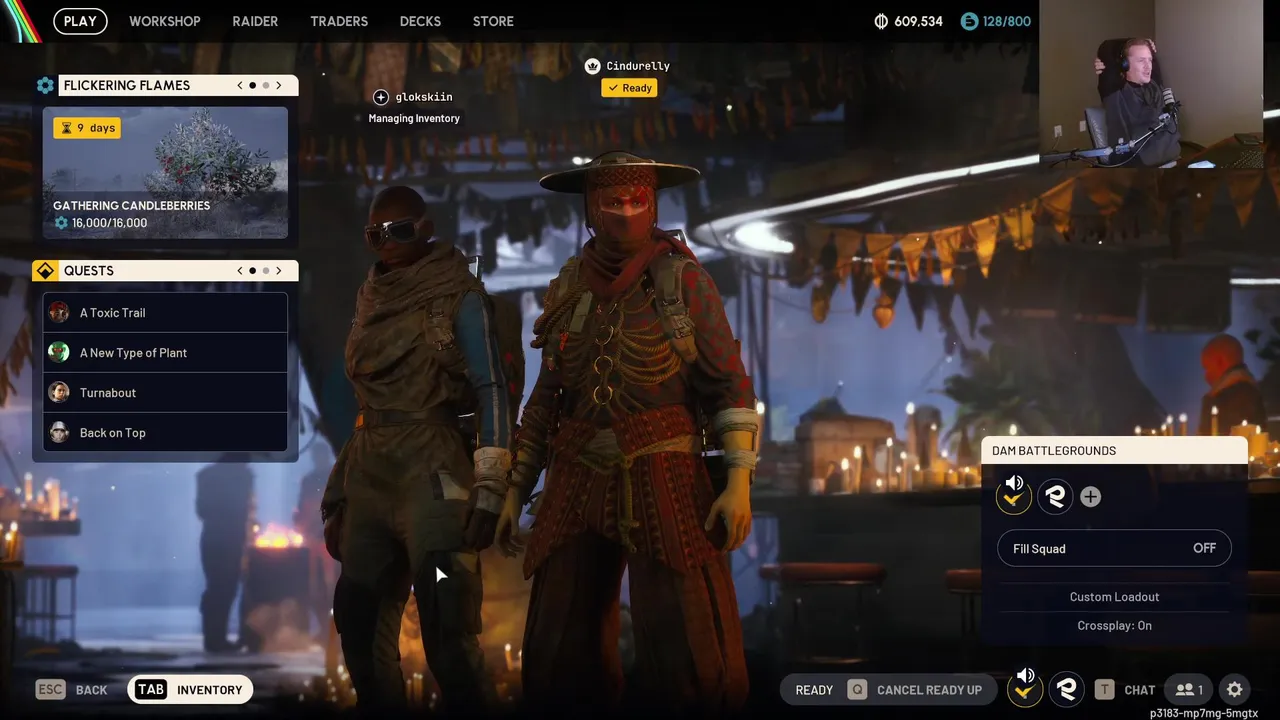Click the Quests diamond header icon
This screenshot has height=720, width=1280.
click(x=45, y=271)
